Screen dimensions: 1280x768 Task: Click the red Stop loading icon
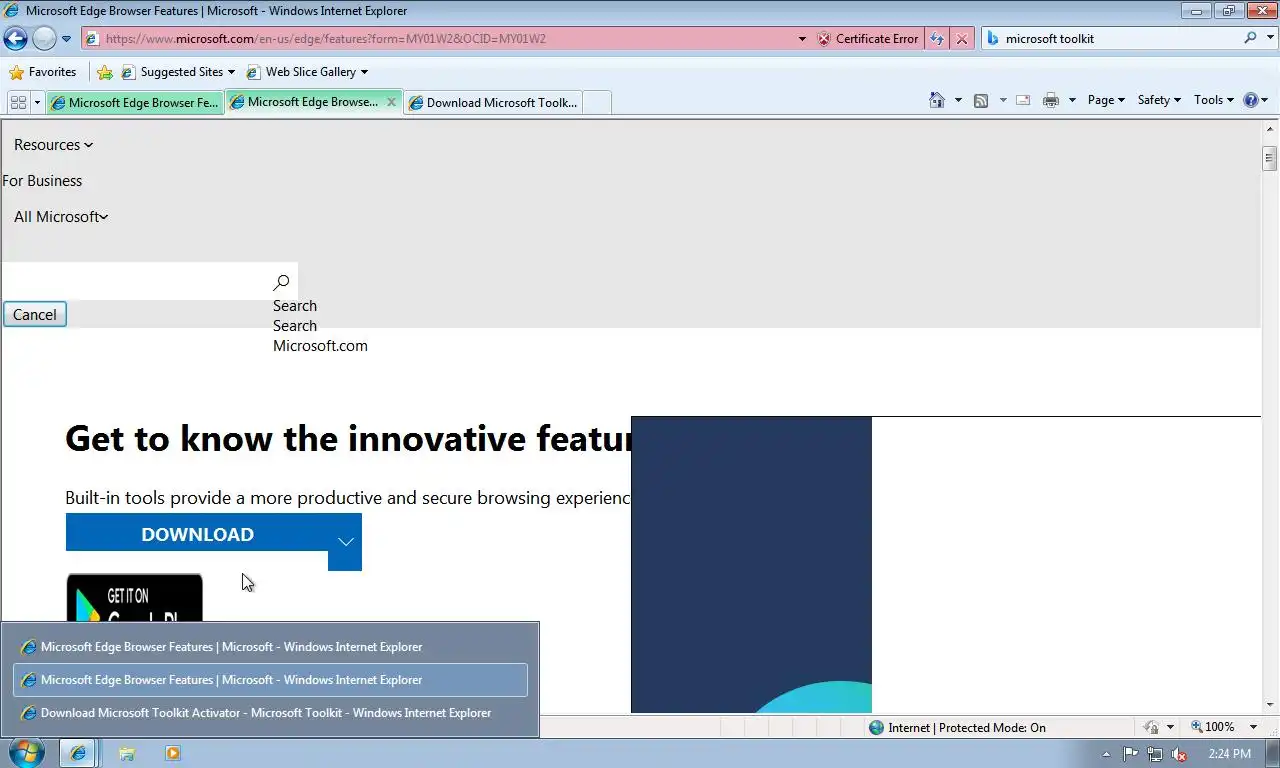pyautogui.click(x=962, y=39)
